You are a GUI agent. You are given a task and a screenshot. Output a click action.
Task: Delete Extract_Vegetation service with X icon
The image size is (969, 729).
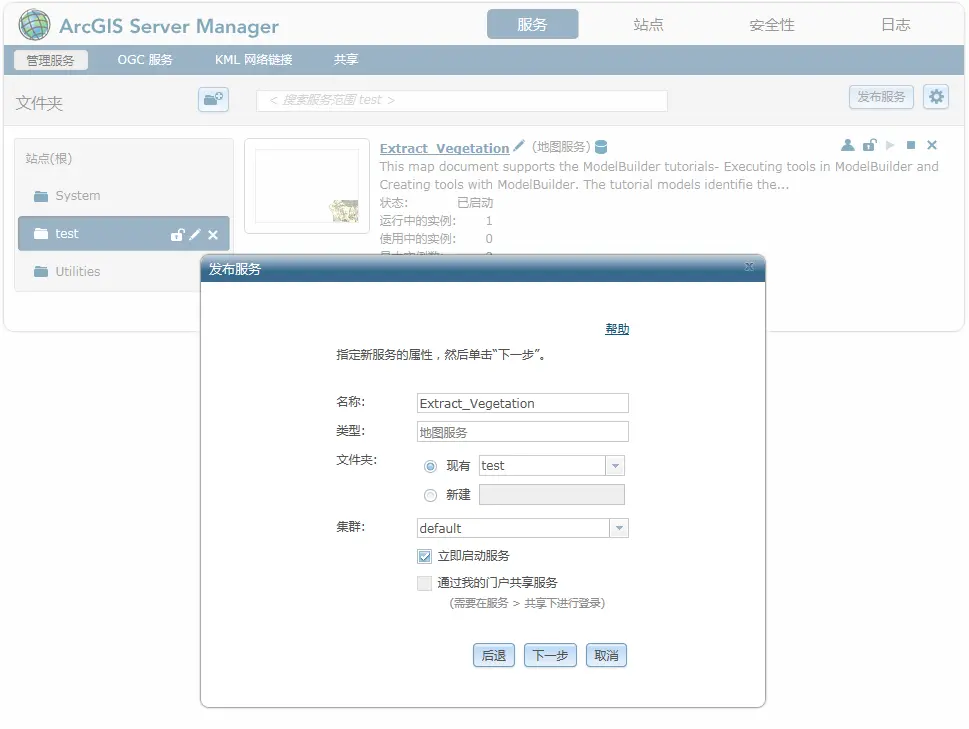[932, 145]
